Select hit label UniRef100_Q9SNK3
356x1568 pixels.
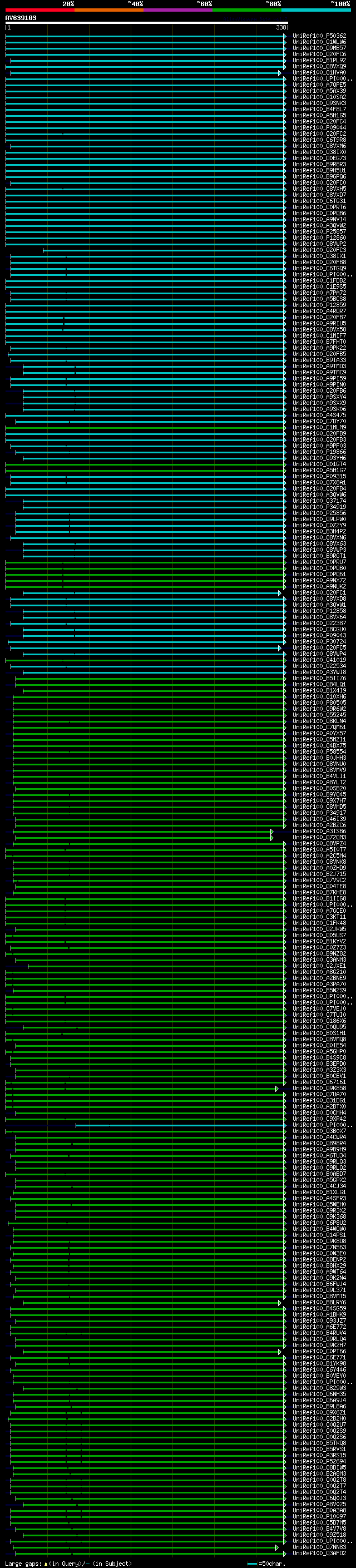(319, 103)
